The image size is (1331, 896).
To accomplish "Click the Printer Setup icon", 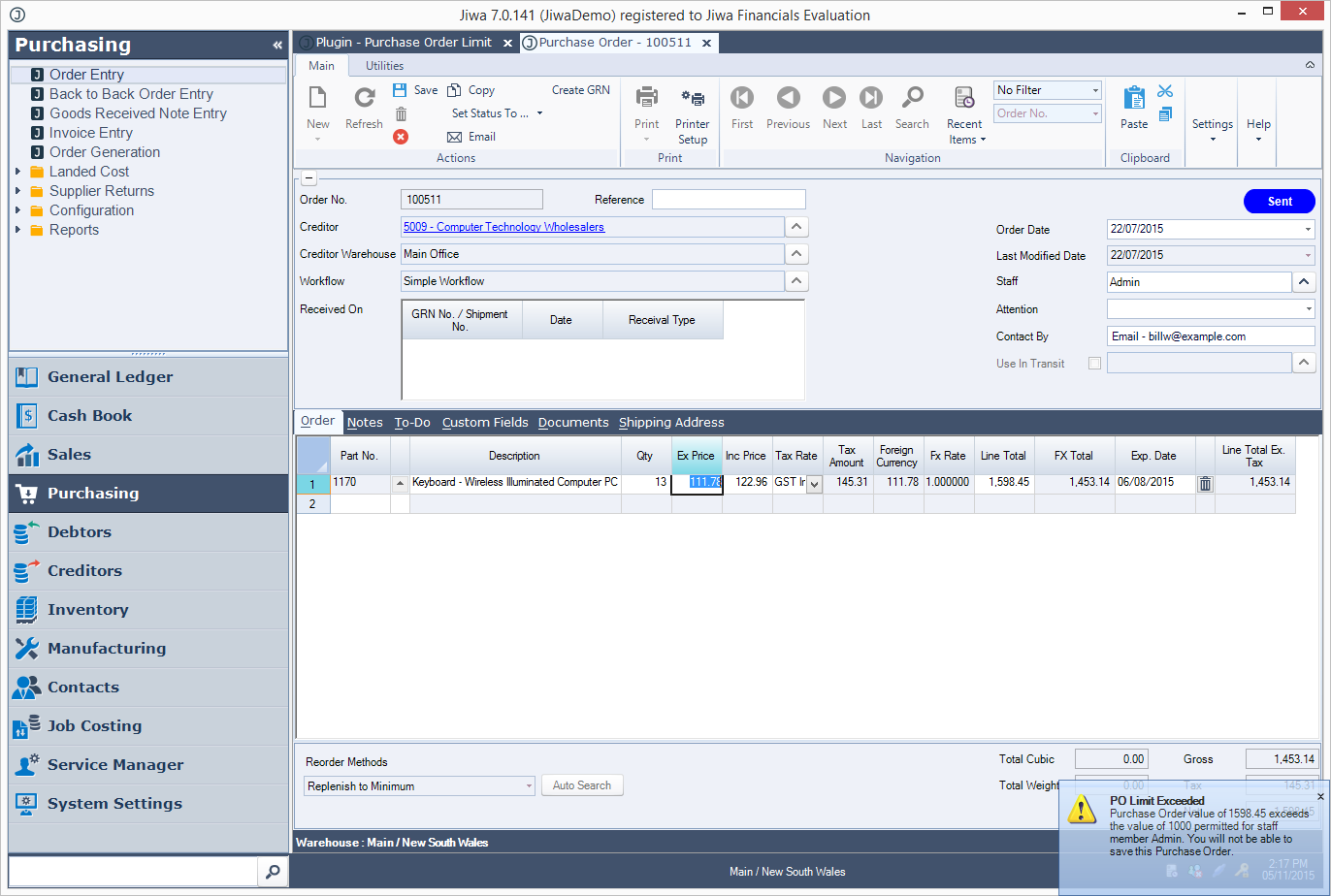I will click(693, 98).
